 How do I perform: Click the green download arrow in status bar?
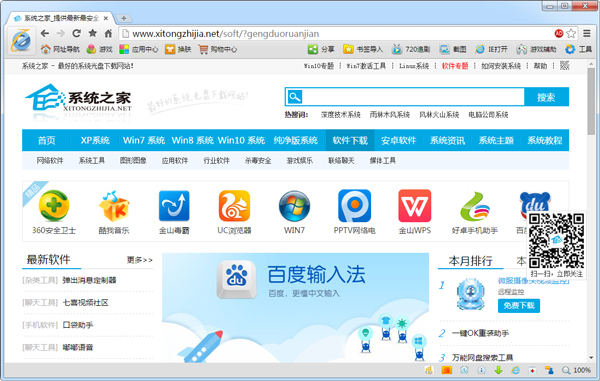tap(498, 370)
